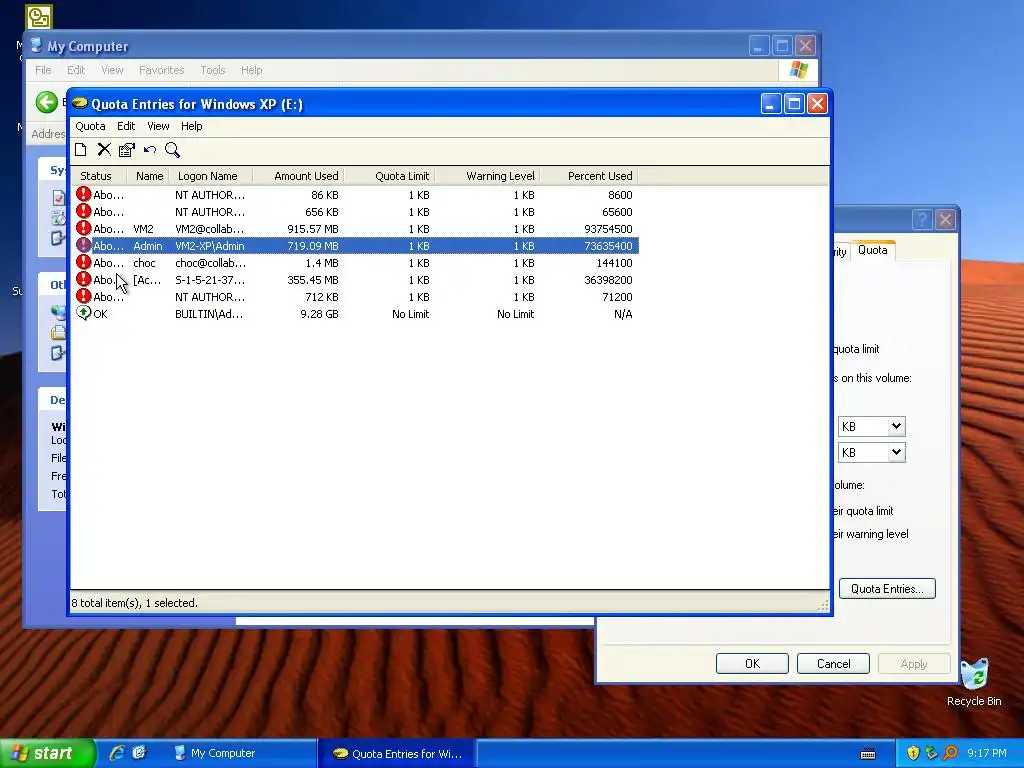Click the Quota Entries taskbar button

[x=397, y=753]
